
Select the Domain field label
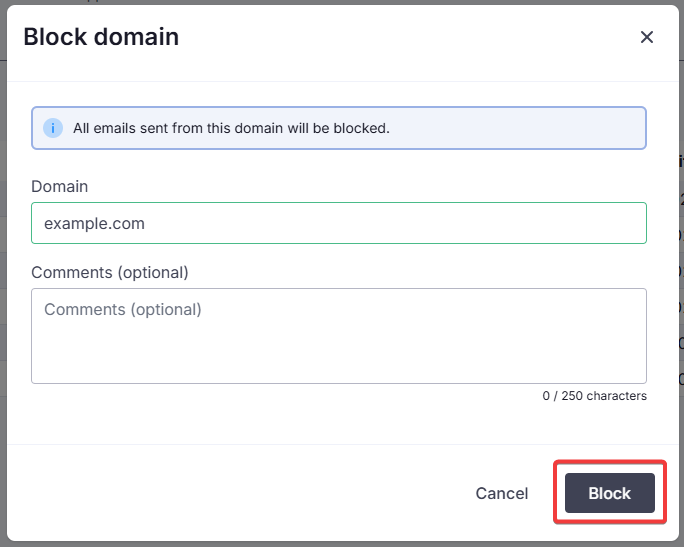point(60,186)
